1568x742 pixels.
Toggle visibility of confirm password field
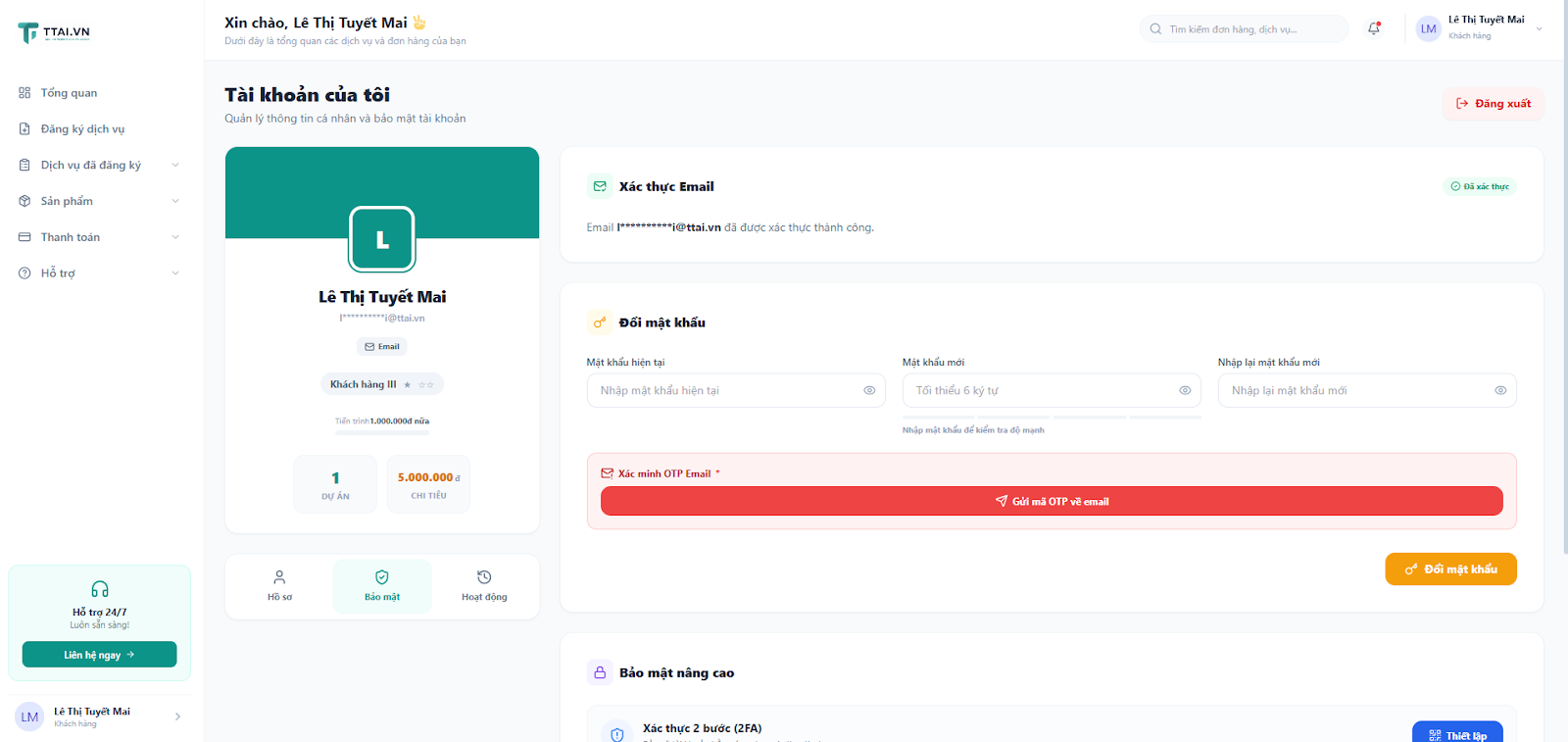point(1500,390)
